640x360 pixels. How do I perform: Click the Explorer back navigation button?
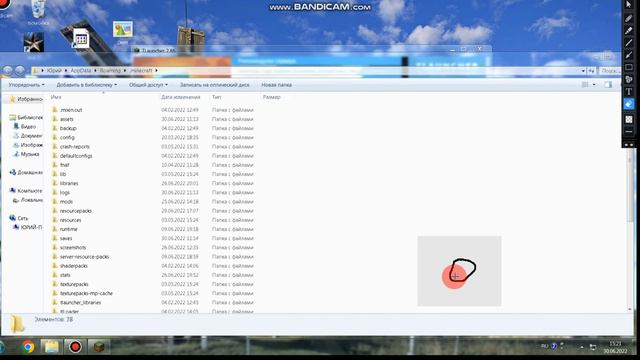tap(7, 70)
